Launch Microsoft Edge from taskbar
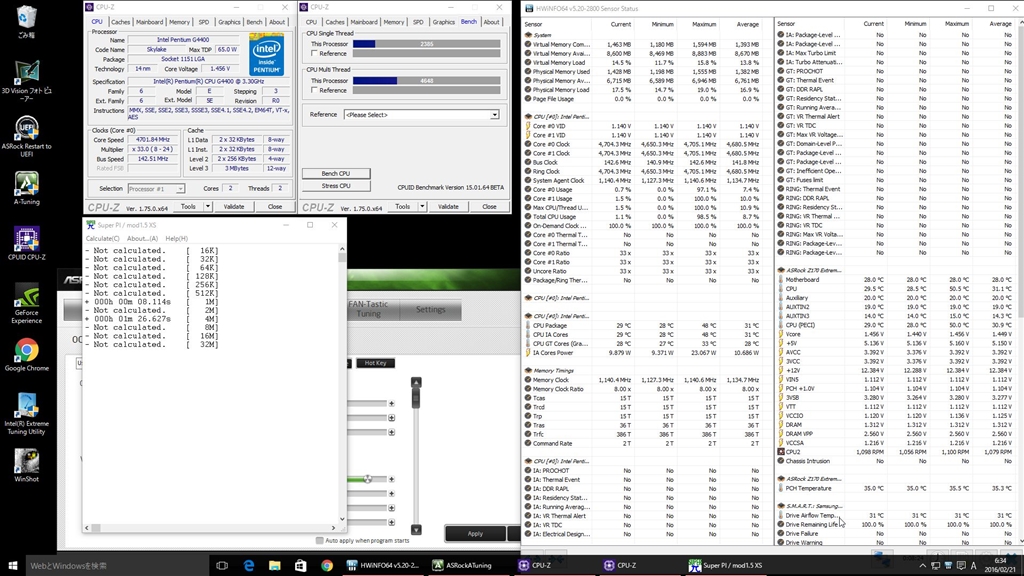Viewport: 1024px width, 576px height. click(x=249, y=566)
